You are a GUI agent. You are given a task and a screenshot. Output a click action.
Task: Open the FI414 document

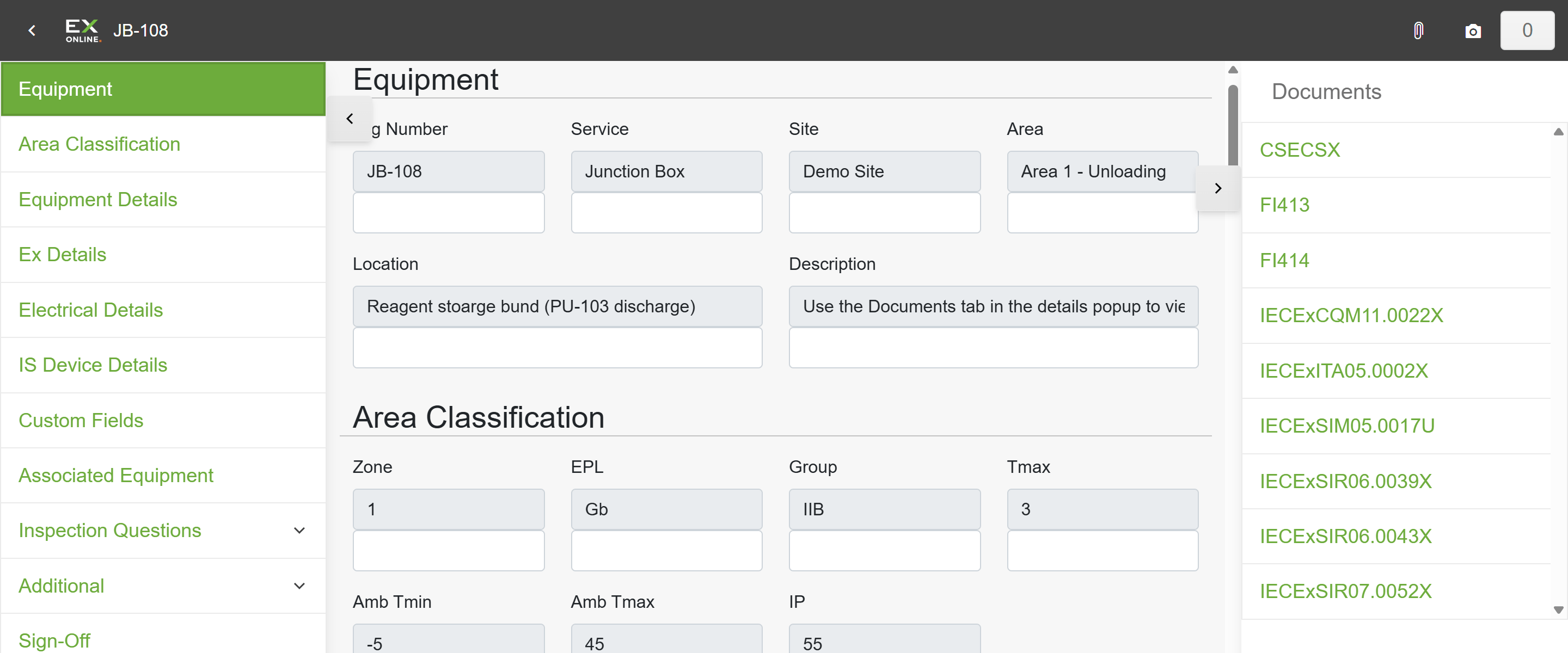pyautogui.click(x=1396, y=261)
